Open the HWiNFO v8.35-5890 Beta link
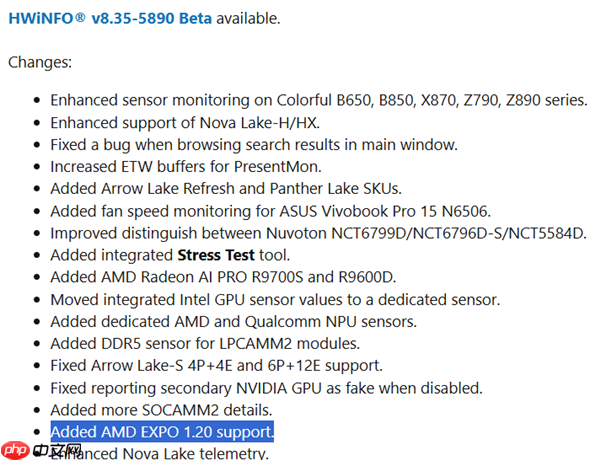The height and width of the screenshot is (460, 600). click(x=110, y=18)
